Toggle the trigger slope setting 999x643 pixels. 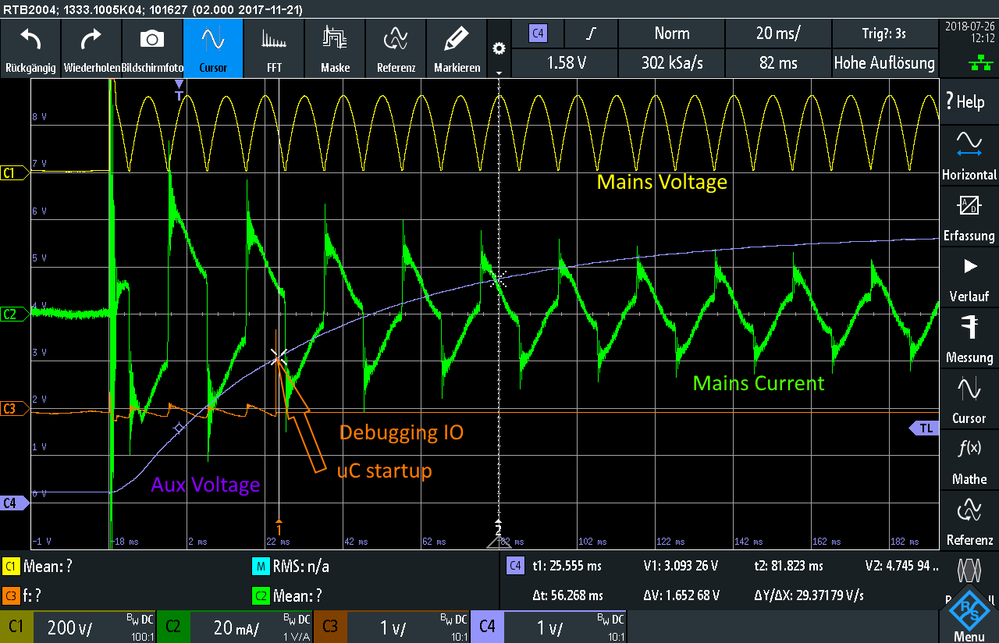[x=591, y=33]
